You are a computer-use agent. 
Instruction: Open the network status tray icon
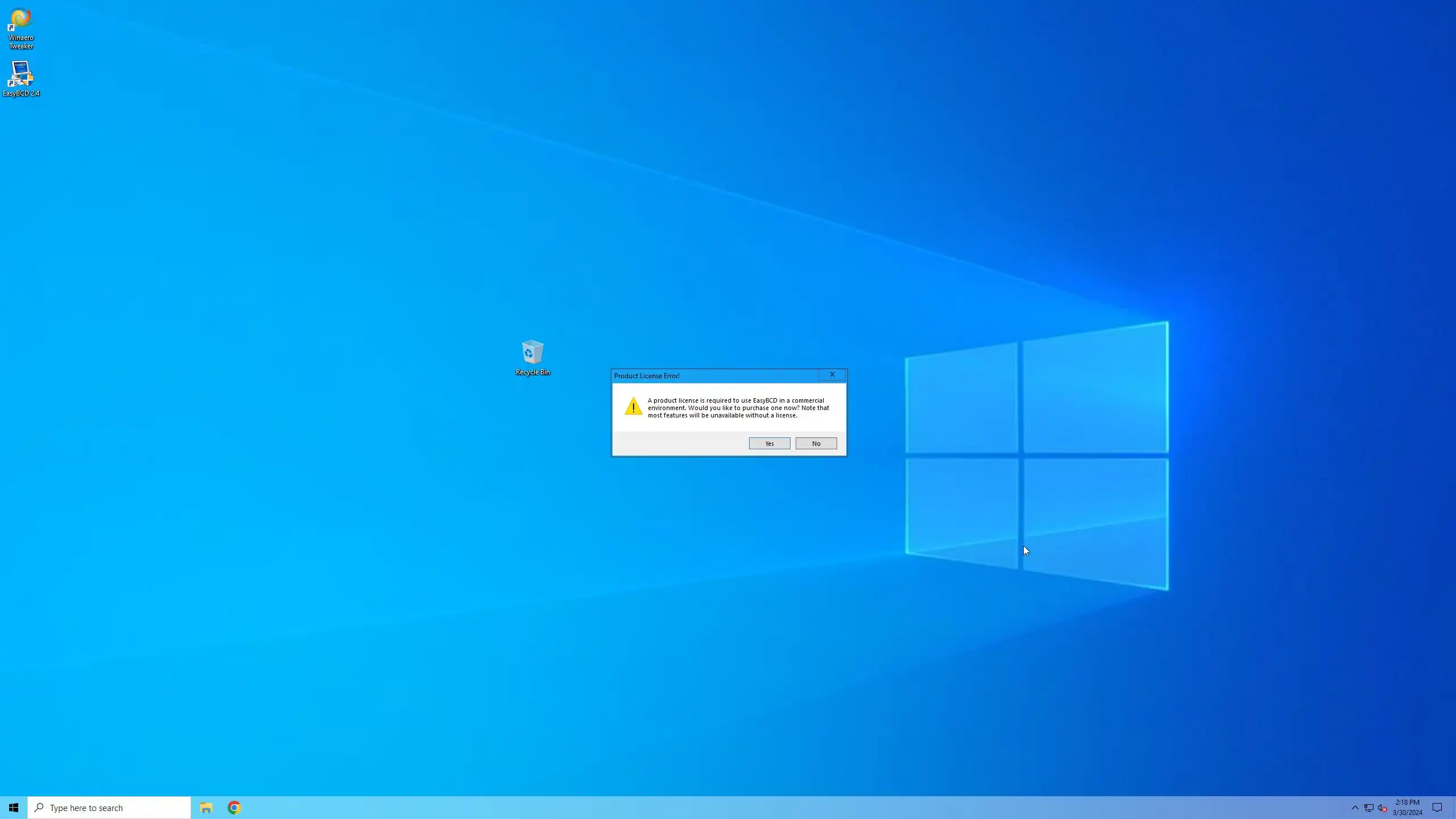click(1368, 808)
